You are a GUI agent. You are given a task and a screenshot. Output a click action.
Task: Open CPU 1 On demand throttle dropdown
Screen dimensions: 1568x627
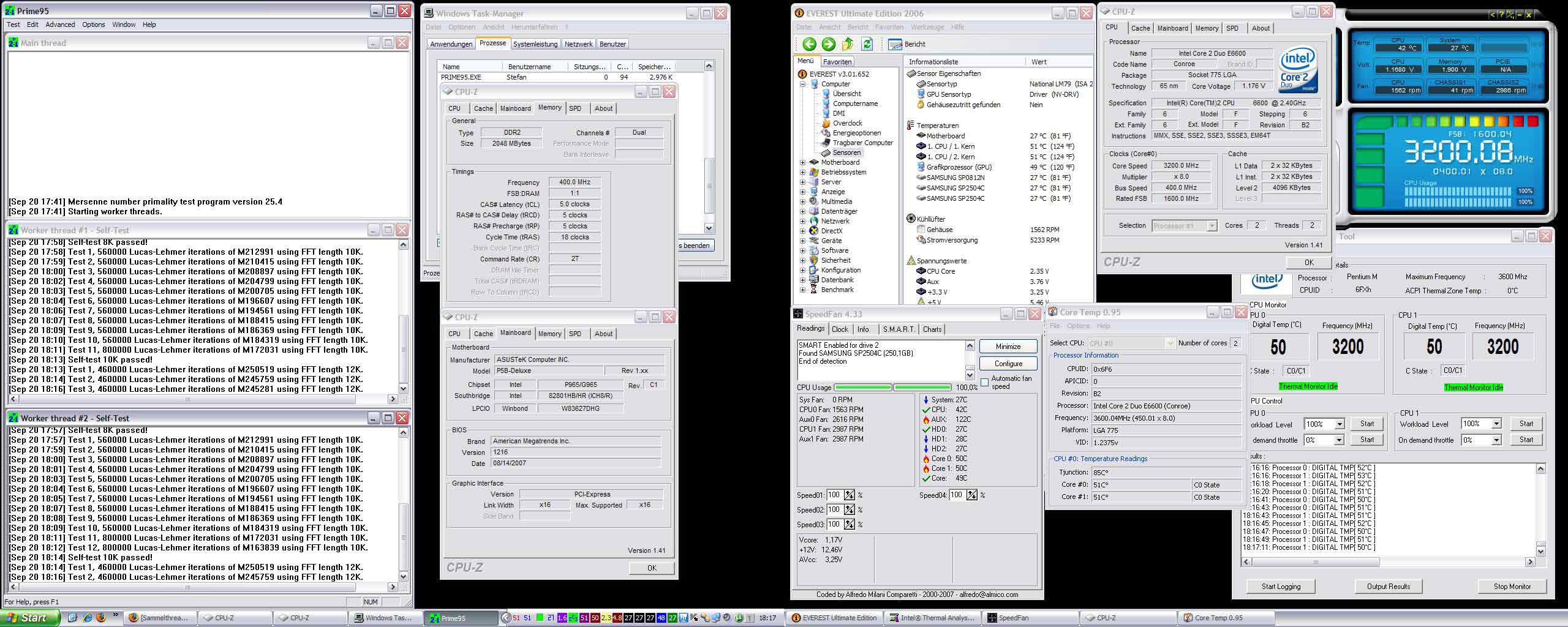pyautogui.click(x=1496, y=440)
